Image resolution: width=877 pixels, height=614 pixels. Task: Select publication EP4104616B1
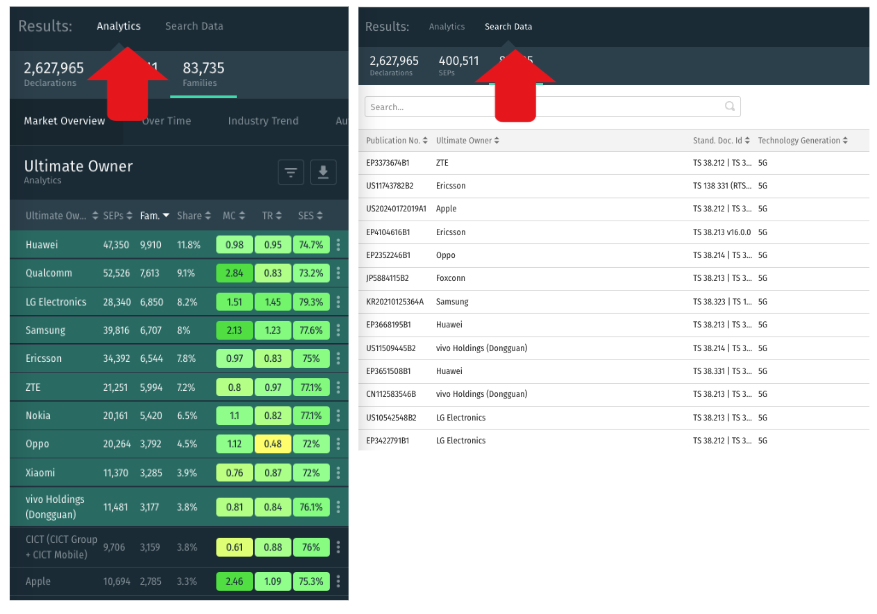(x=614, y=232)
